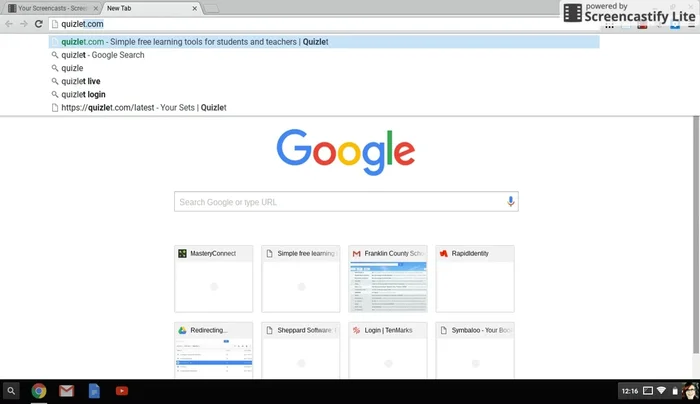Click the browser back arrow

[x=9, y=23]
